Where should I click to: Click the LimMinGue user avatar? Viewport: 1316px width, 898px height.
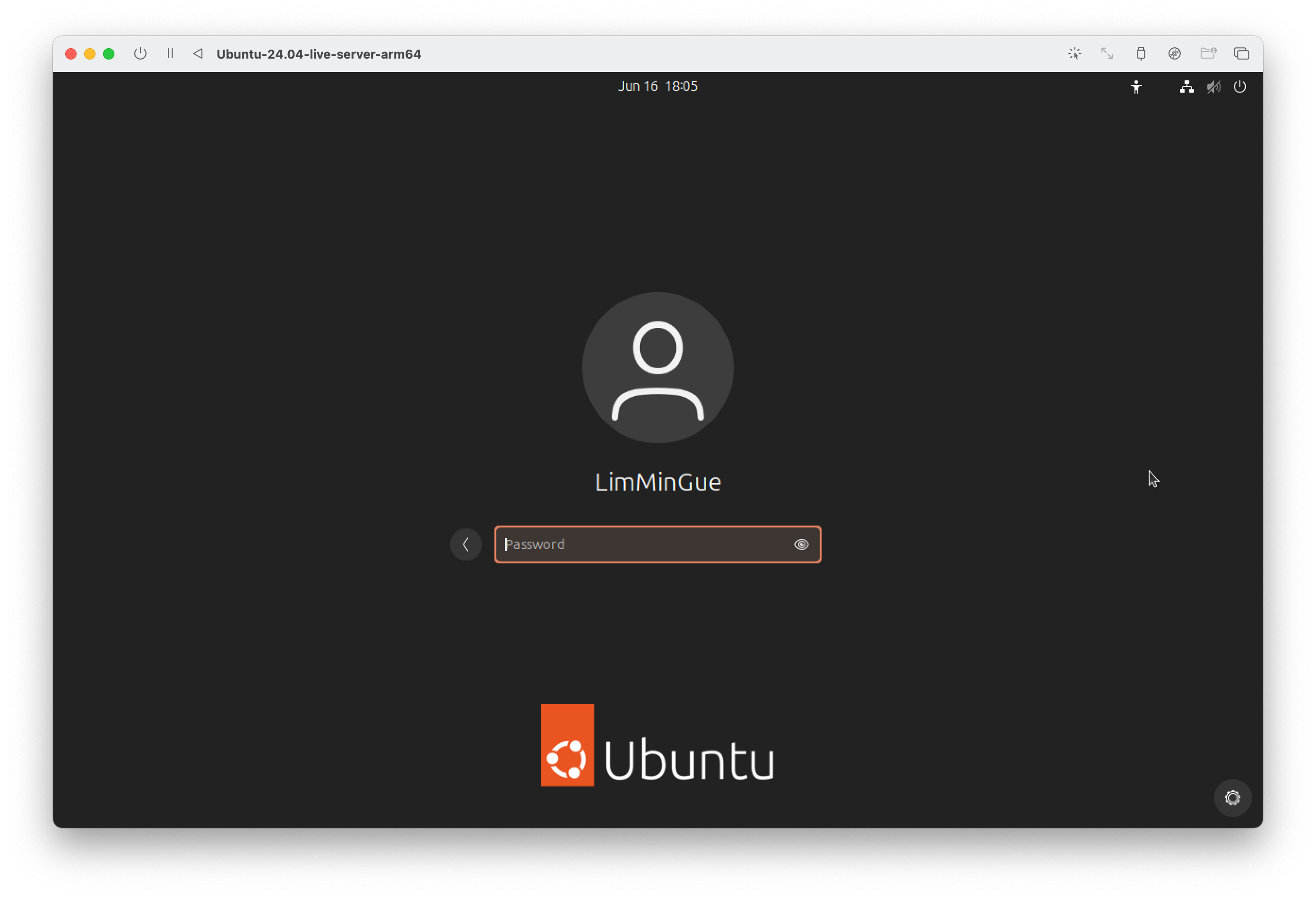pyautogui.click(x=658, y=367)
